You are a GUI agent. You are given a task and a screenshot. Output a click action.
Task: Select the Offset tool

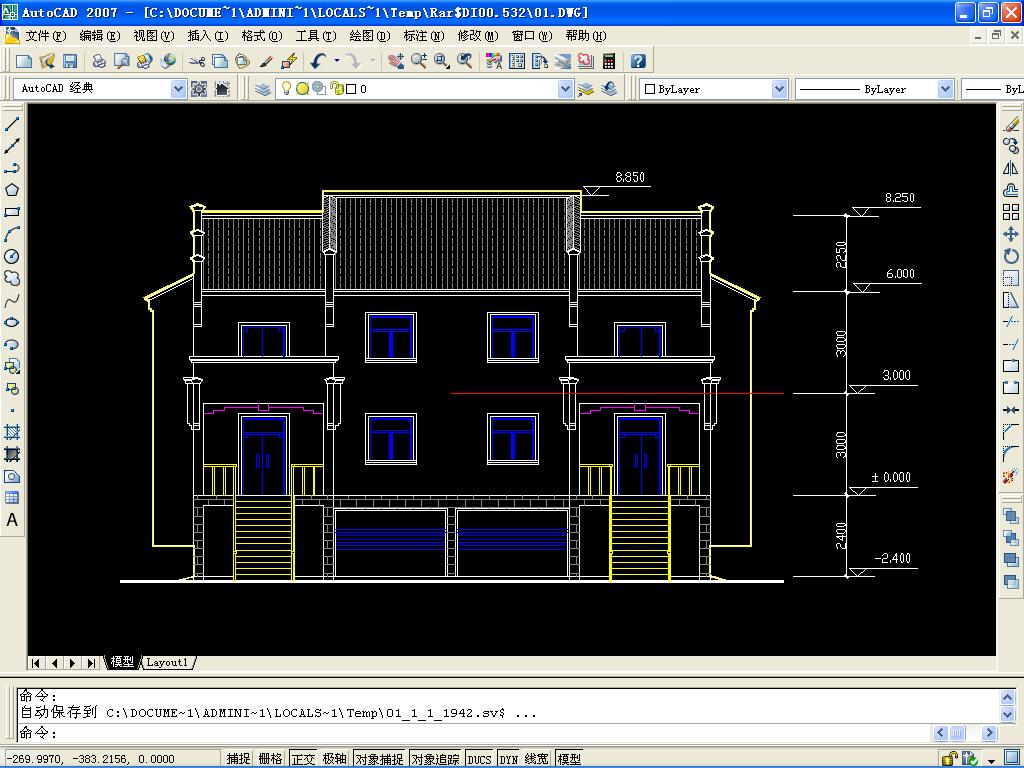1011,190
